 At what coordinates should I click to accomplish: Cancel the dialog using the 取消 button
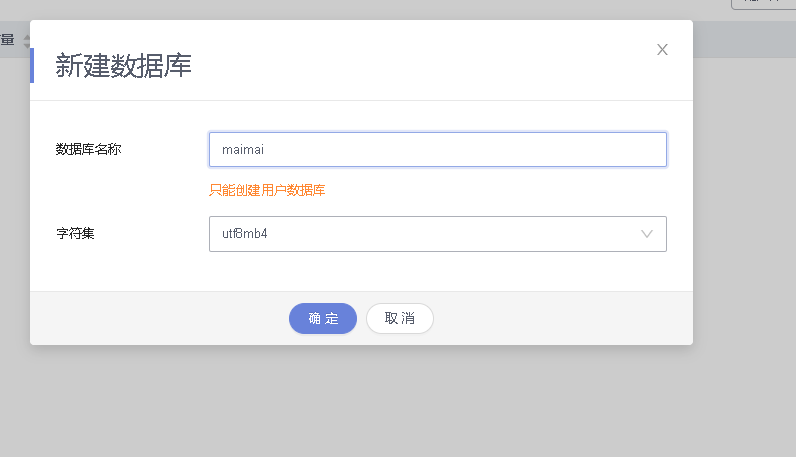click(400, 318)
